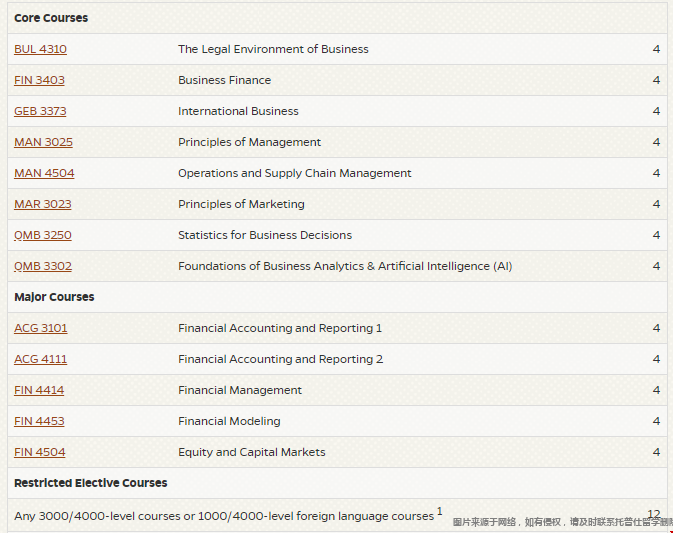Click the ACG 4111 course link
This screenshot has height=533, width=673.
pyautogui.click(x=41, y=359)
